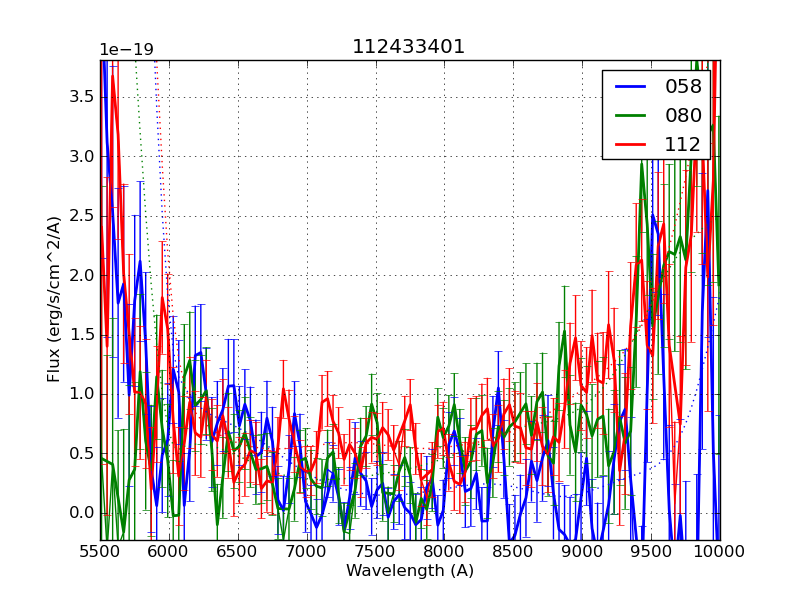This screenshot has width=800, height=600.
Task: Click the 1e-19 exponent label
Action: click(126, 50)
